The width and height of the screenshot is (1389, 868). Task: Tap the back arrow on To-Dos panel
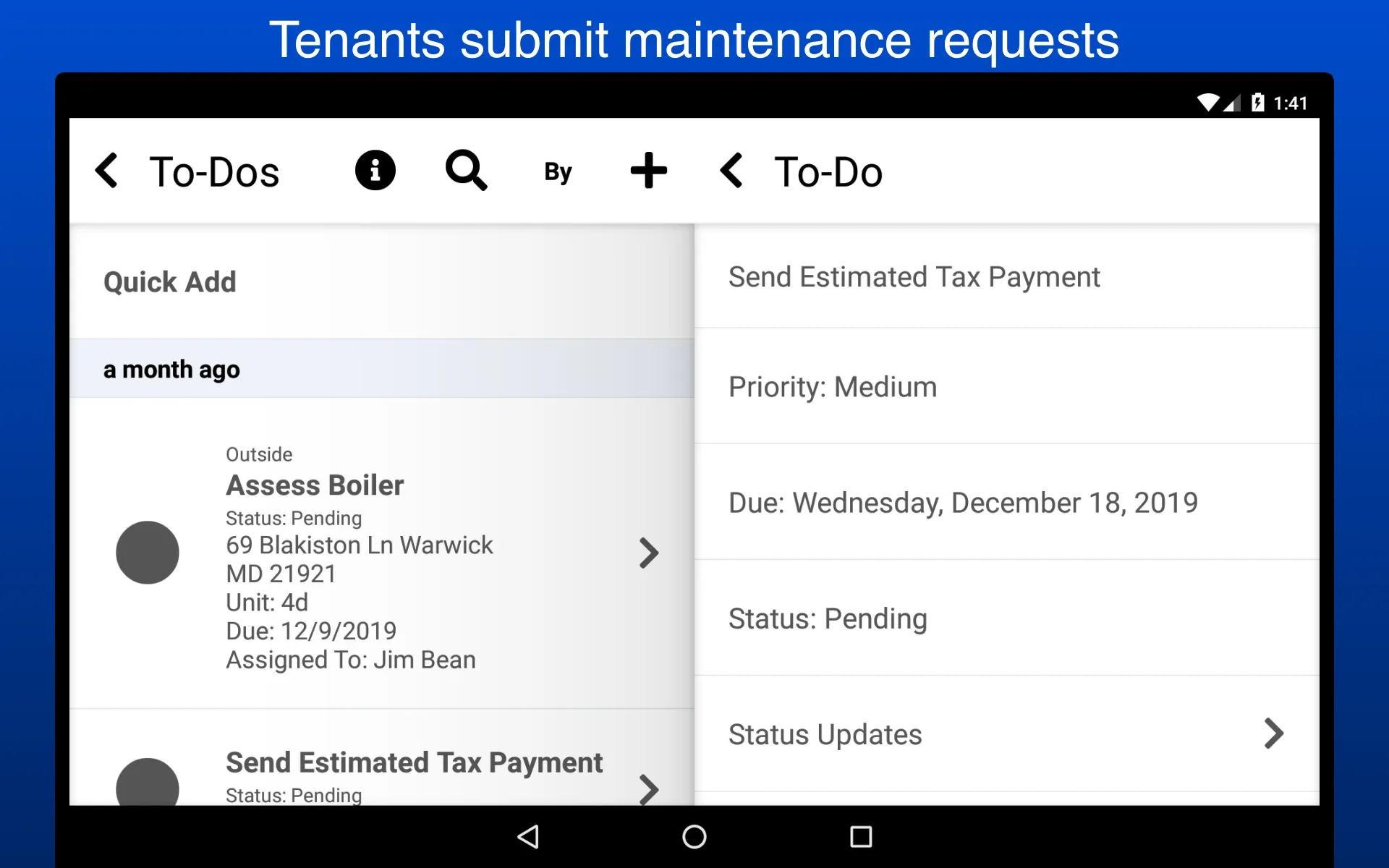[108, 171]
